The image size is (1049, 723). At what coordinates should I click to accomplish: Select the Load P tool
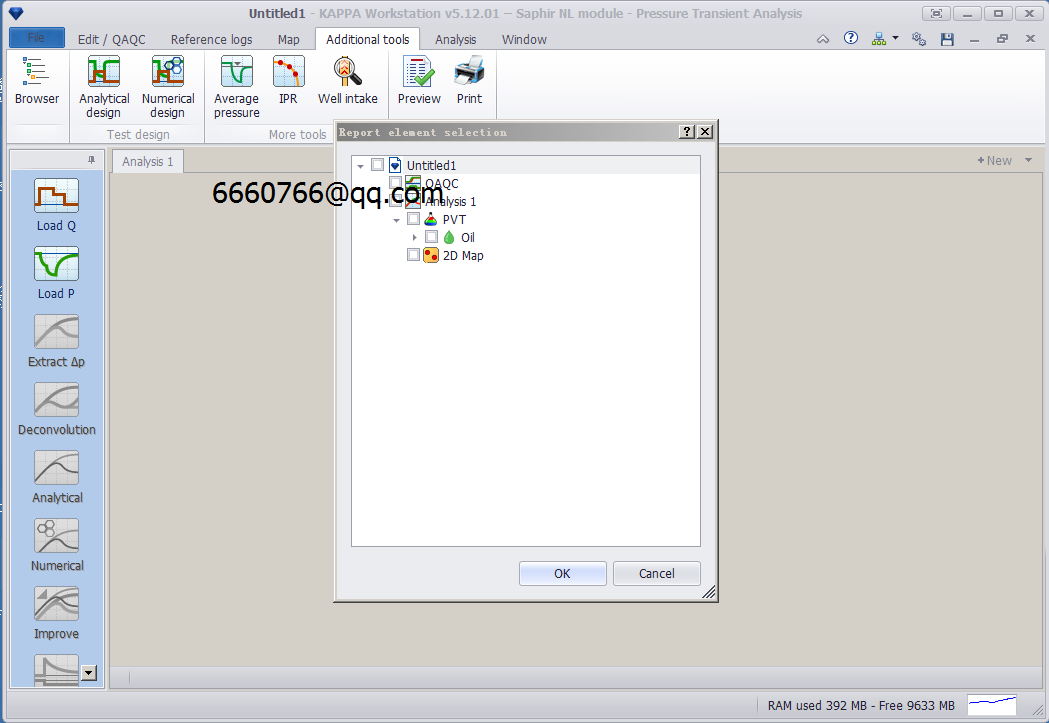point(56,274)
